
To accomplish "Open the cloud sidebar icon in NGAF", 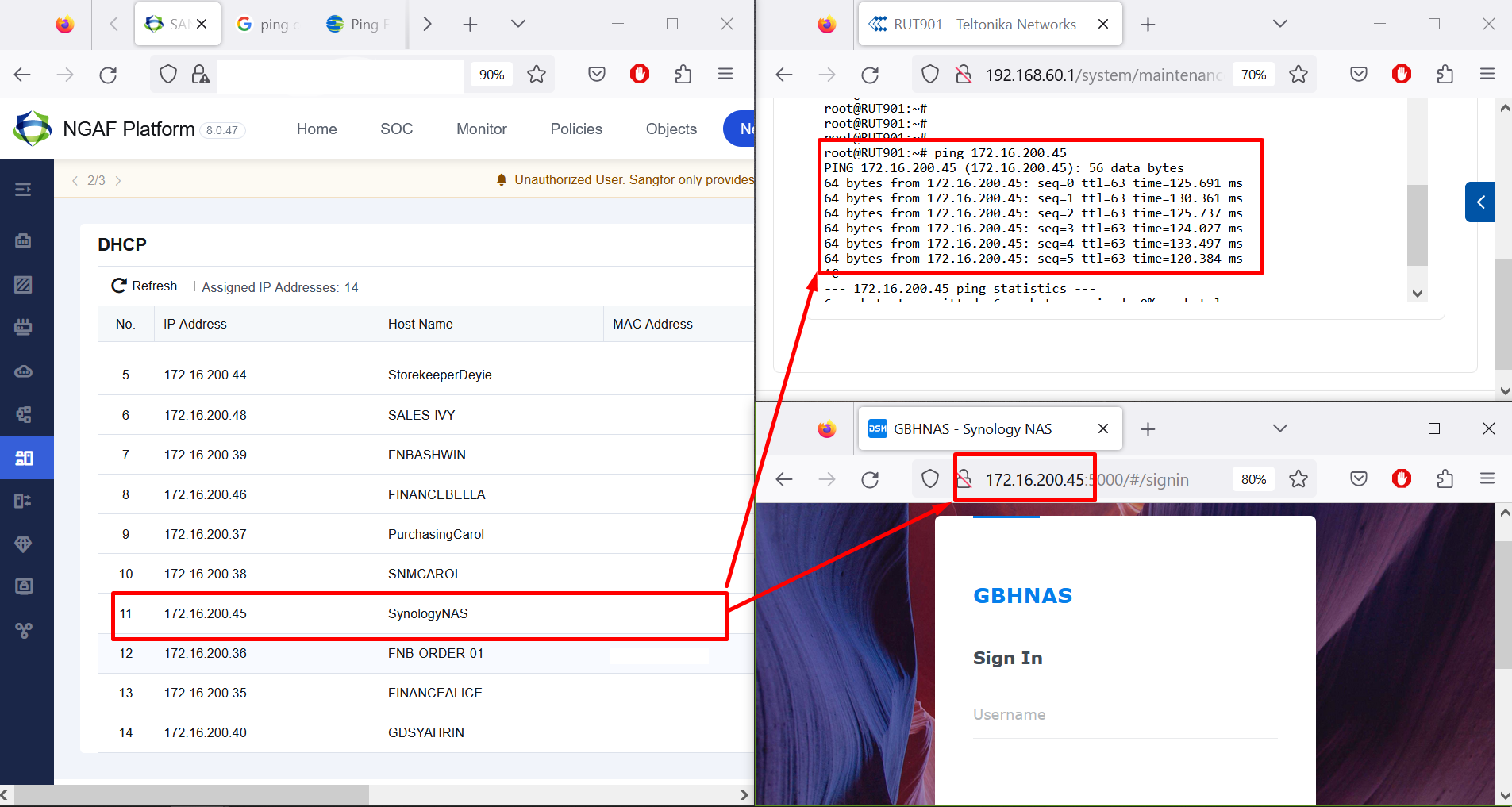I will [x=24, y=371].
